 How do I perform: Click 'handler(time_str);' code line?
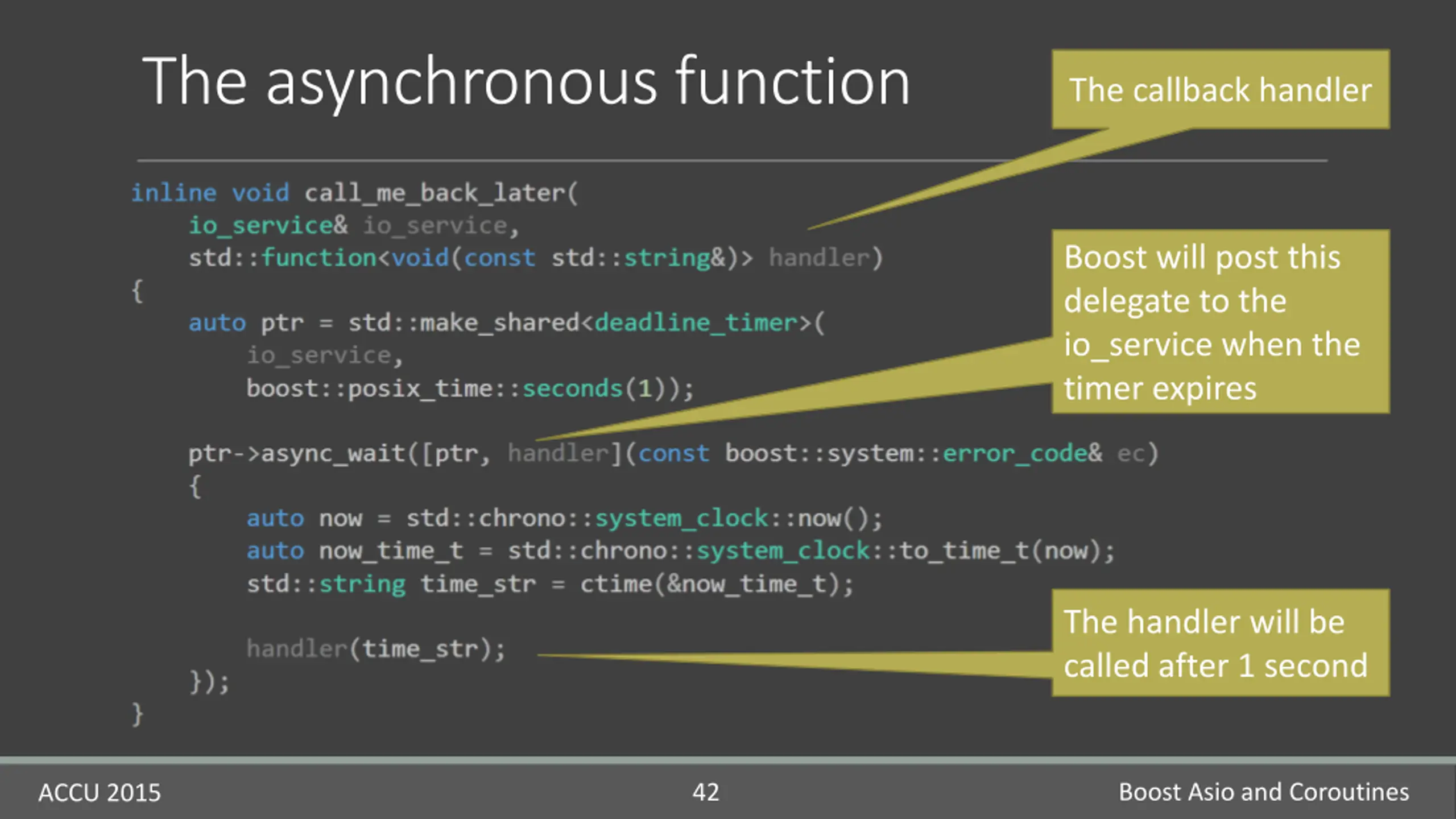[x=376, y=649]
